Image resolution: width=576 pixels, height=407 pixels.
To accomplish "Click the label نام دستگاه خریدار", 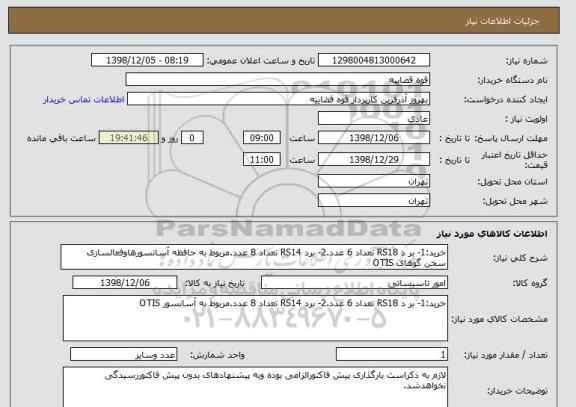I will pos(512,80).
